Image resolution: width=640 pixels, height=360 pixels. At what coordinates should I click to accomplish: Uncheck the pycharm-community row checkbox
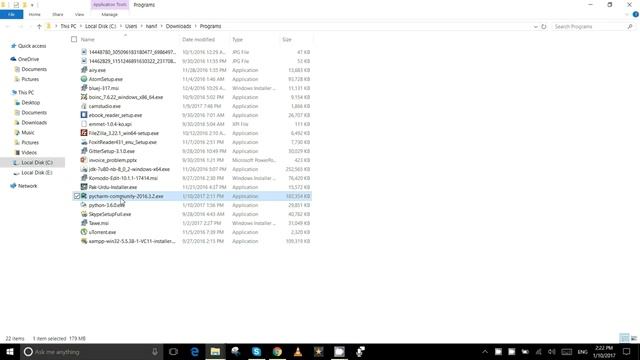click(x=77, y=196)
